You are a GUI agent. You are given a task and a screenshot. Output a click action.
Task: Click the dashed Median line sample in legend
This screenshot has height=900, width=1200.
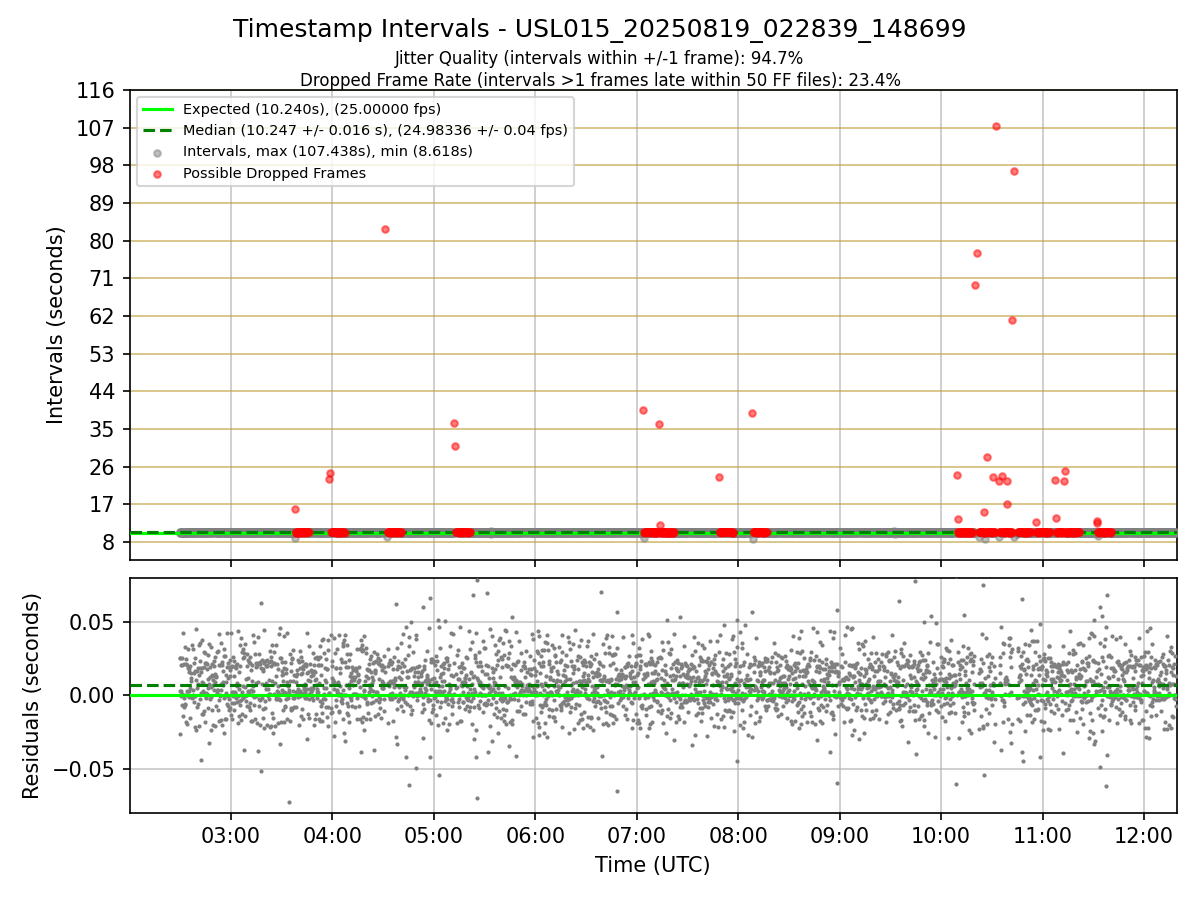click(158, 130)
